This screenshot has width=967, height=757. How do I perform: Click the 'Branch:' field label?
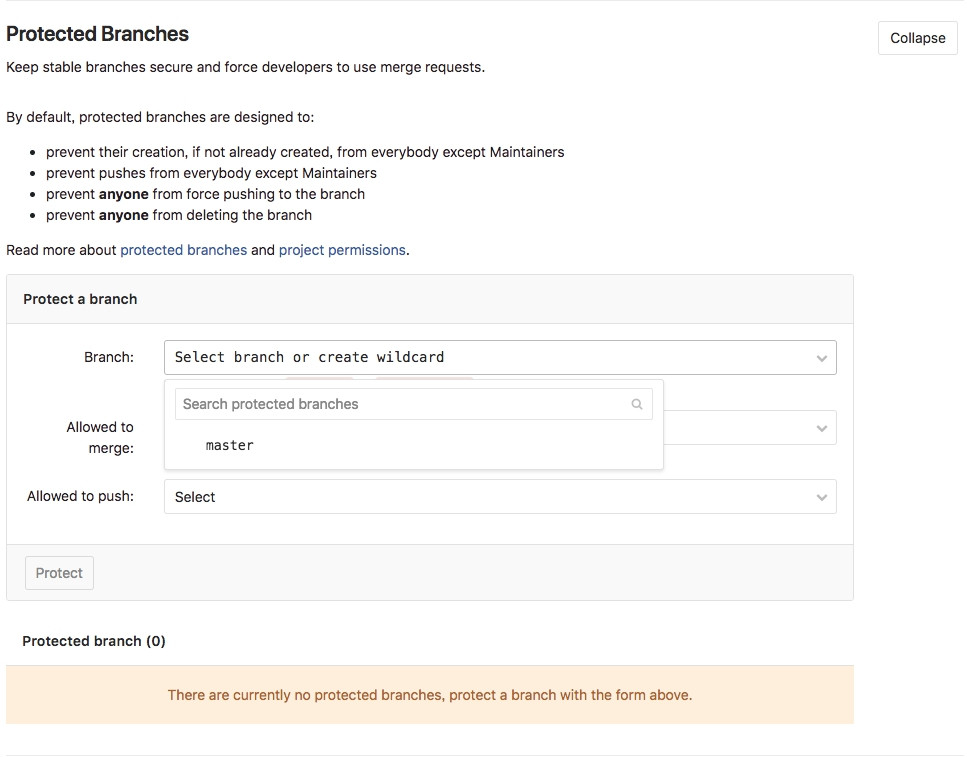(x=109, y=357)
